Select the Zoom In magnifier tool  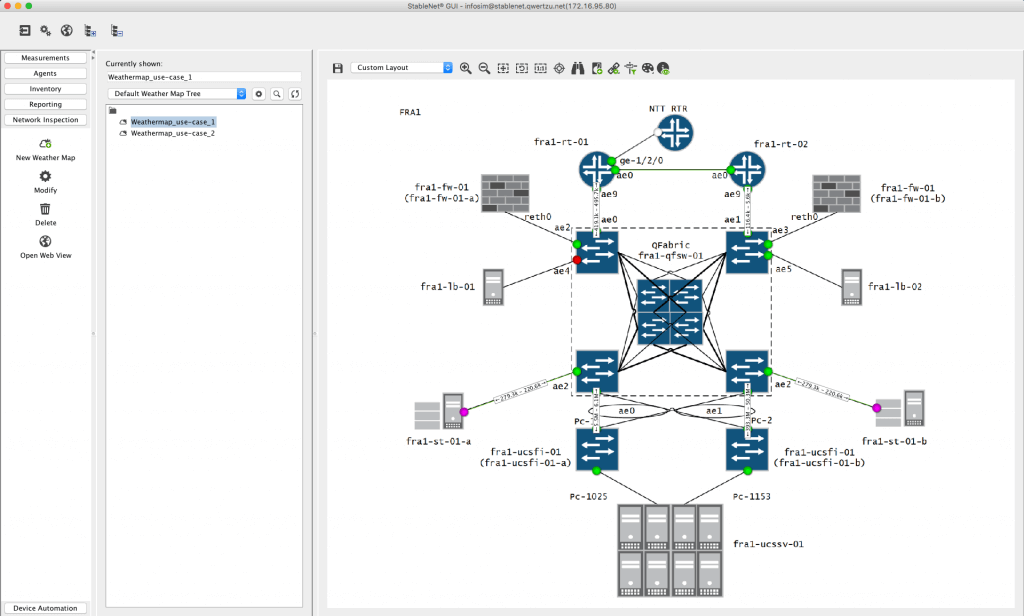[466, 68]
